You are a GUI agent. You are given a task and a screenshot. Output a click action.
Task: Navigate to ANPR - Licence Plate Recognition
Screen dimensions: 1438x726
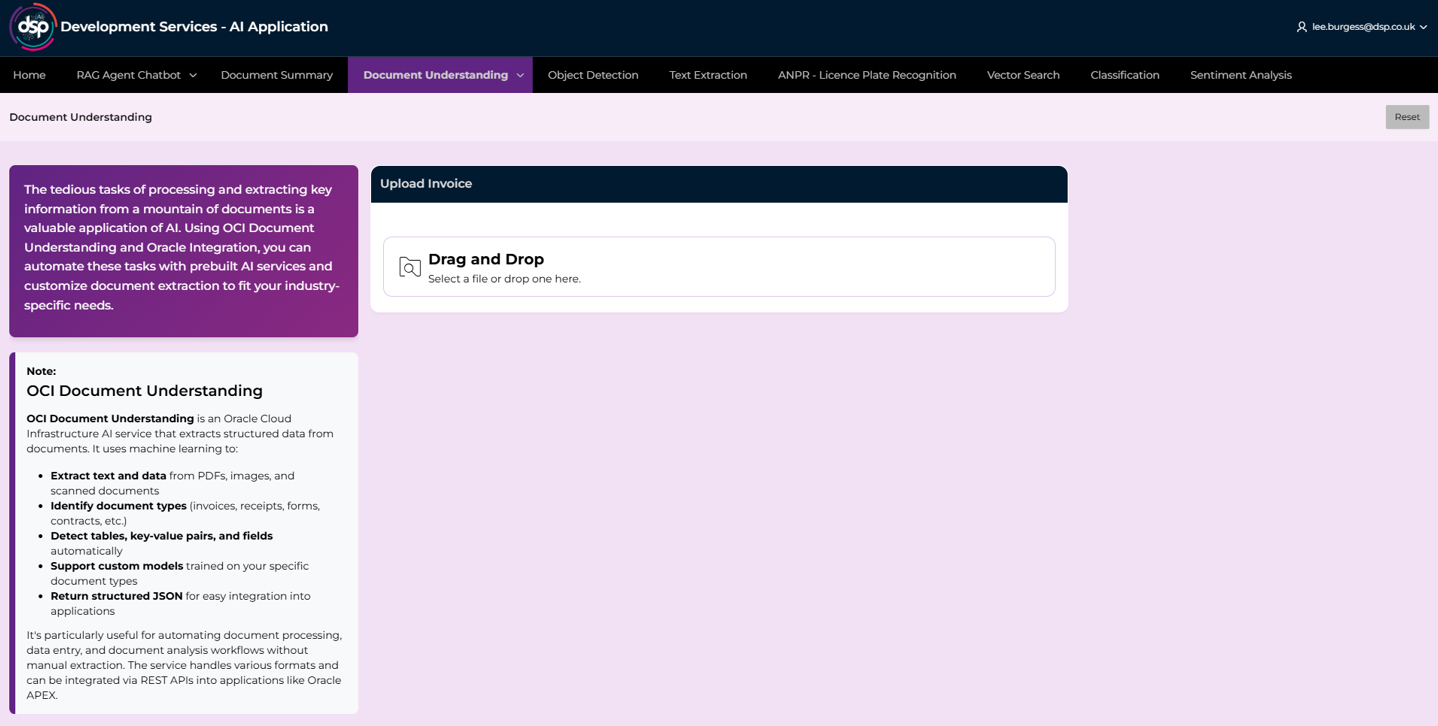tap(866, 75)
